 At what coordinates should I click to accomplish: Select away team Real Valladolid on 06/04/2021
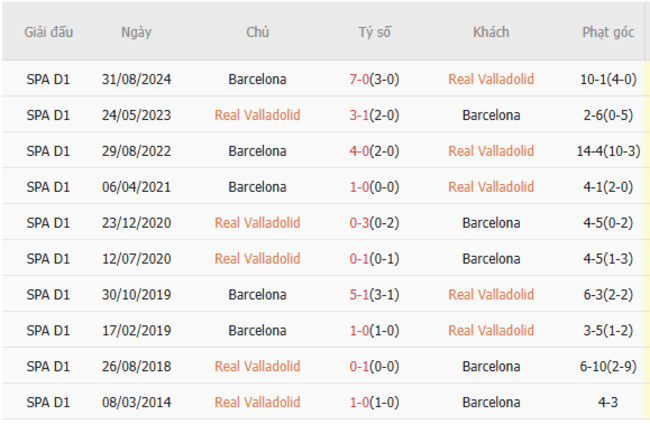[491, 187]
